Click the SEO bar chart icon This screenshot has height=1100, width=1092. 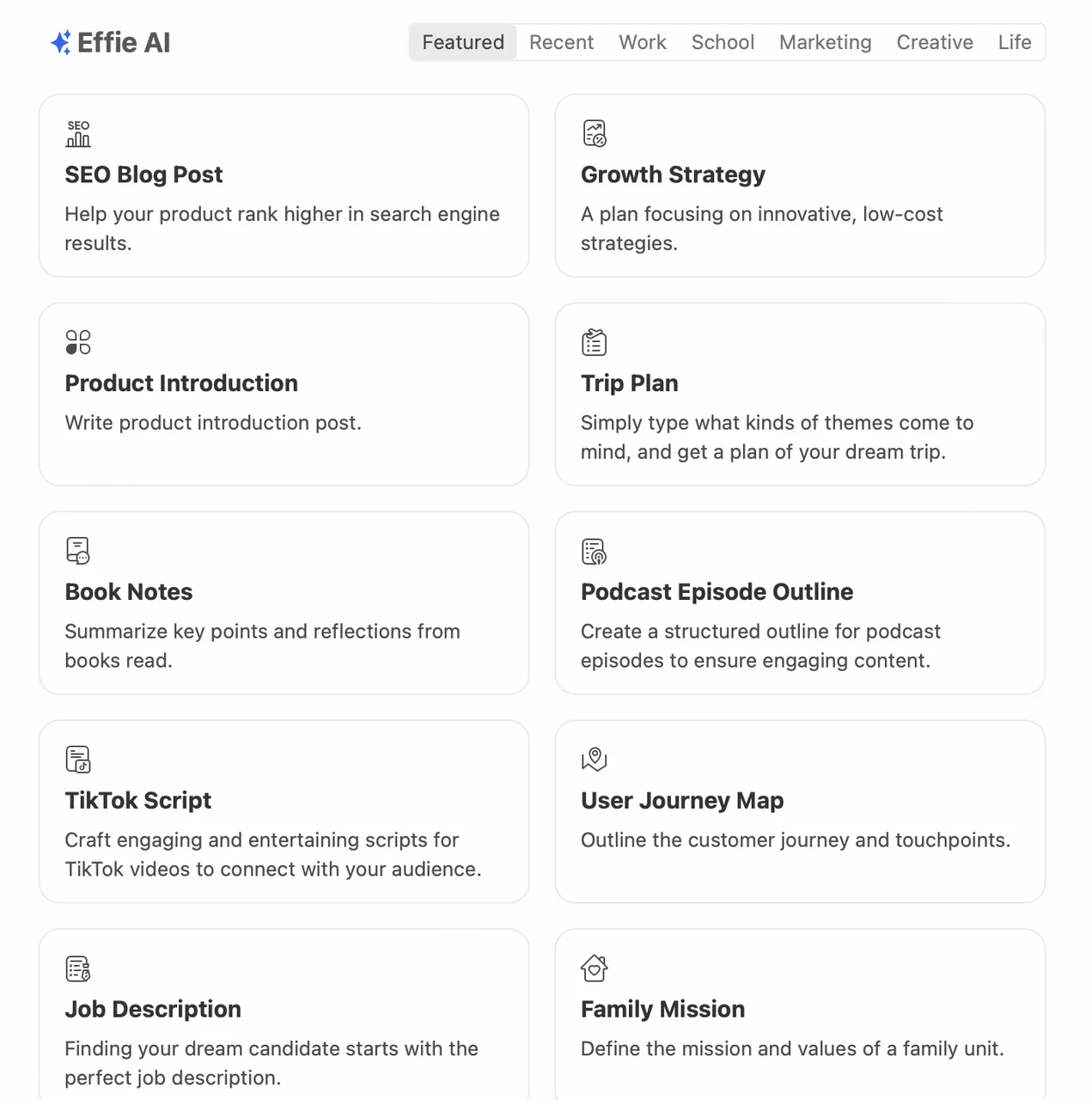coord(78,134)
